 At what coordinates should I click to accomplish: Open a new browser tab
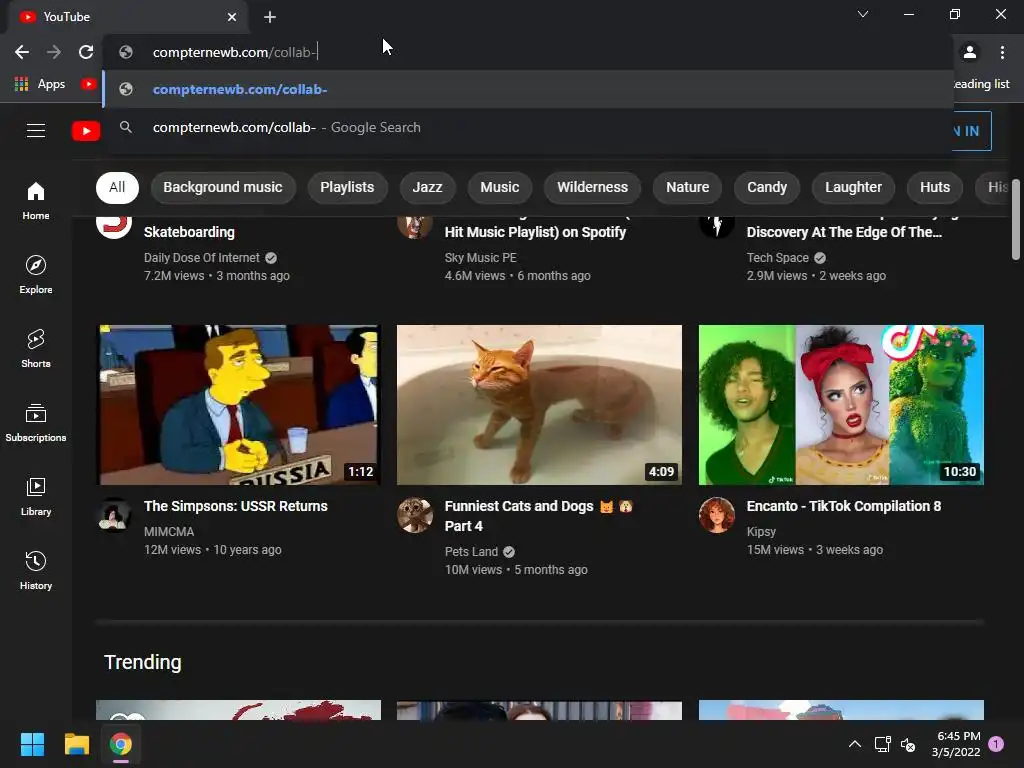point(270,17)
